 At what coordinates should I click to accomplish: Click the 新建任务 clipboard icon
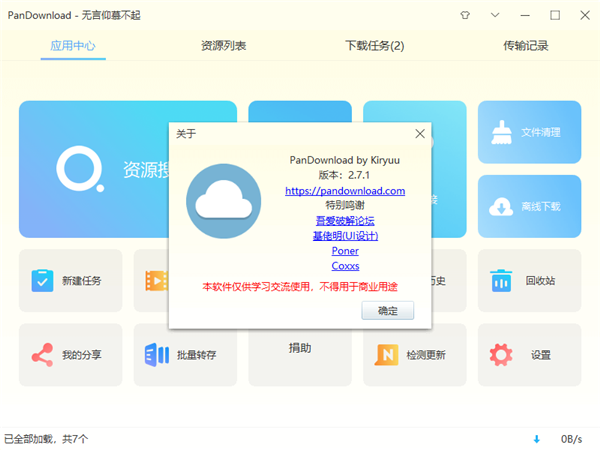[x=42, y=280]
